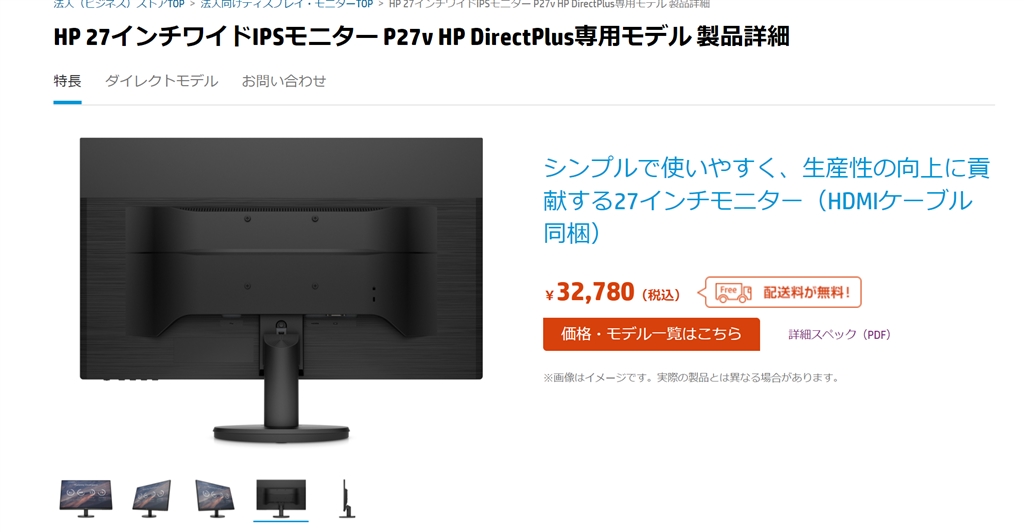The height and width of the screenshot is (532, 1024).
Task: Switch to the ダイレクトモデル tab
Action: (x=161, y=81)
